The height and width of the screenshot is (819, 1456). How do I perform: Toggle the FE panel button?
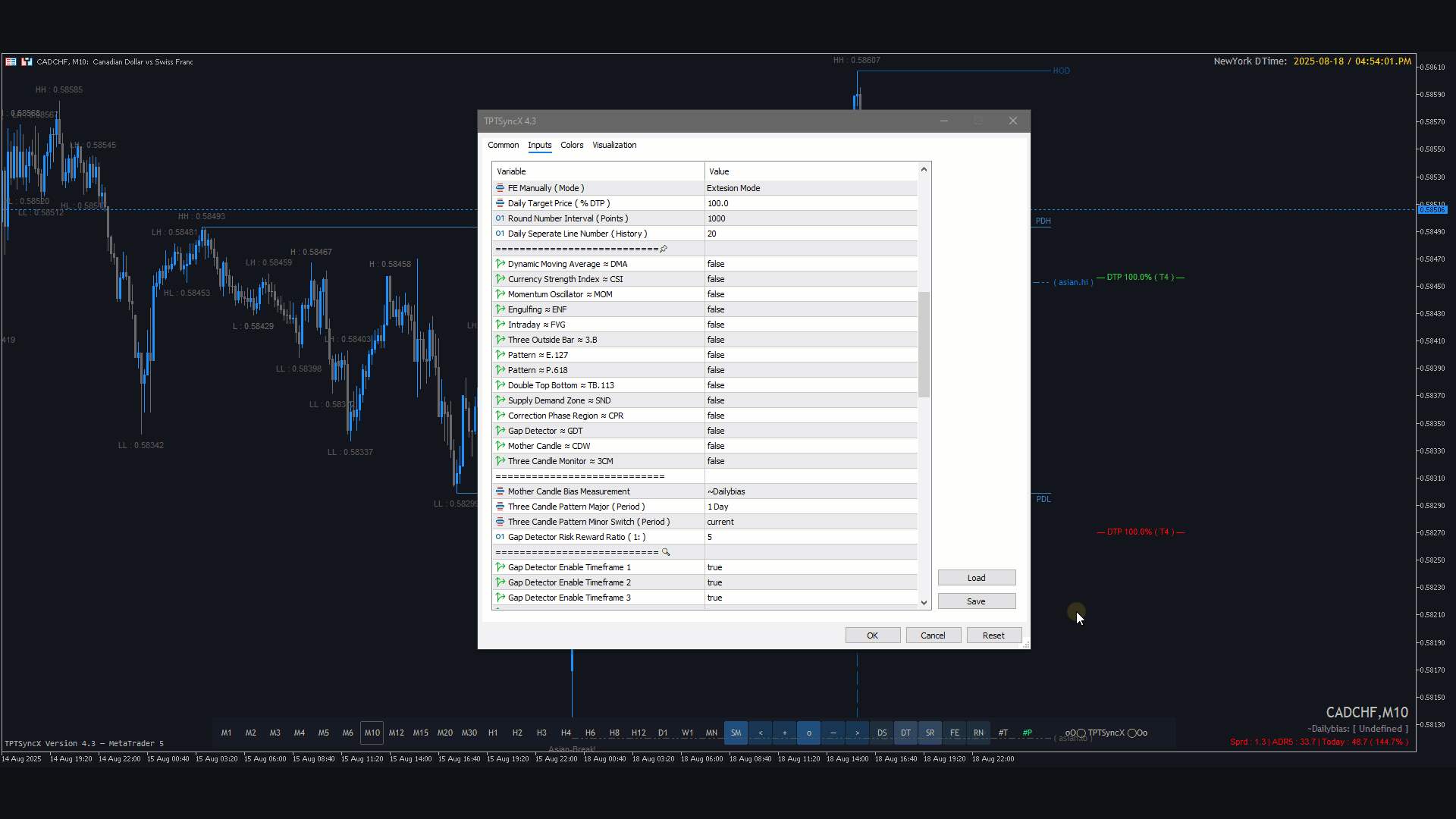(954, 733)
